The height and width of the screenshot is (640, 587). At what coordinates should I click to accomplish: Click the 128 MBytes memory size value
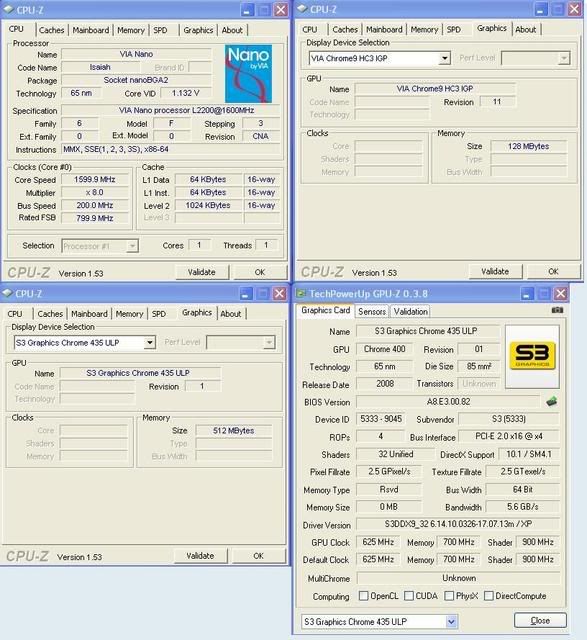tap(528, 146)
